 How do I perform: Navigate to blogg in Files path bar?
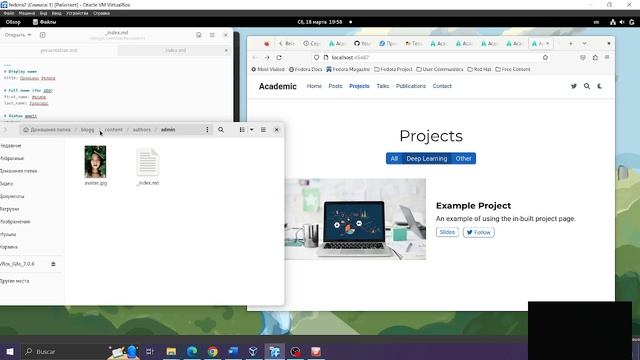[x=87, y=130]
